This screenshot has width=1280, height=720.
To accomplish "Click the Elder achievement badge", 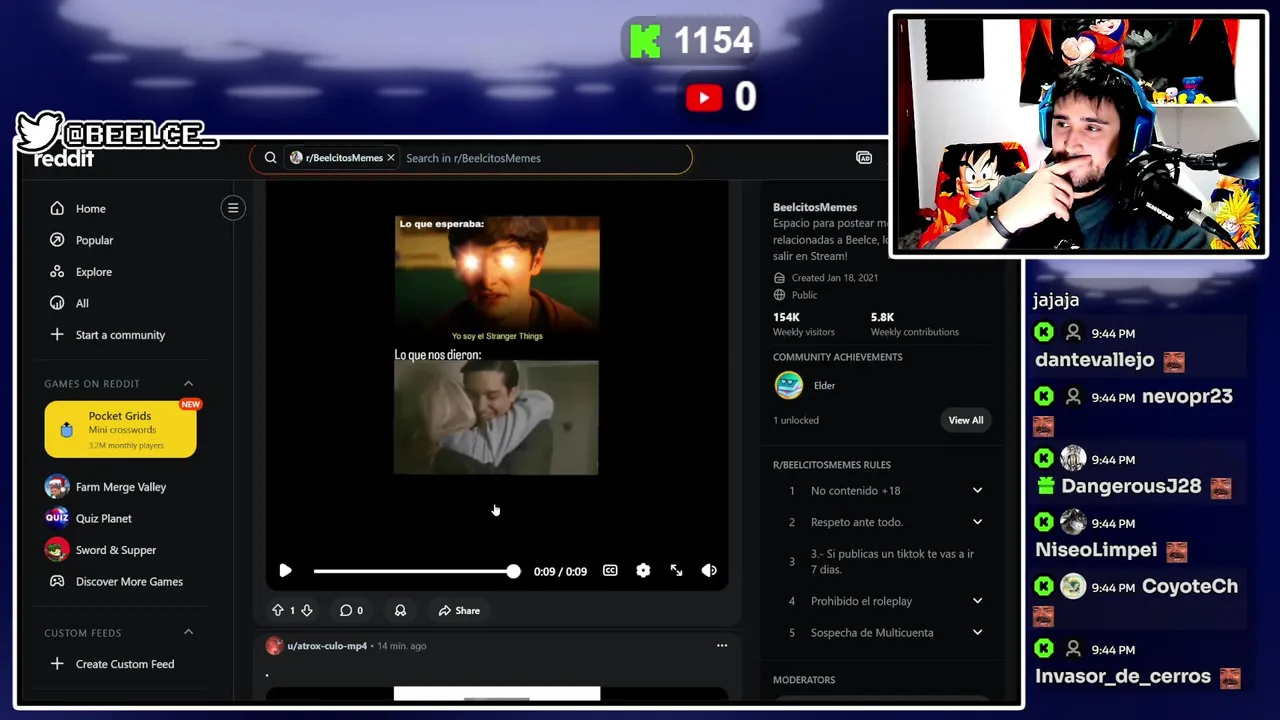I will tap(789, 385).
